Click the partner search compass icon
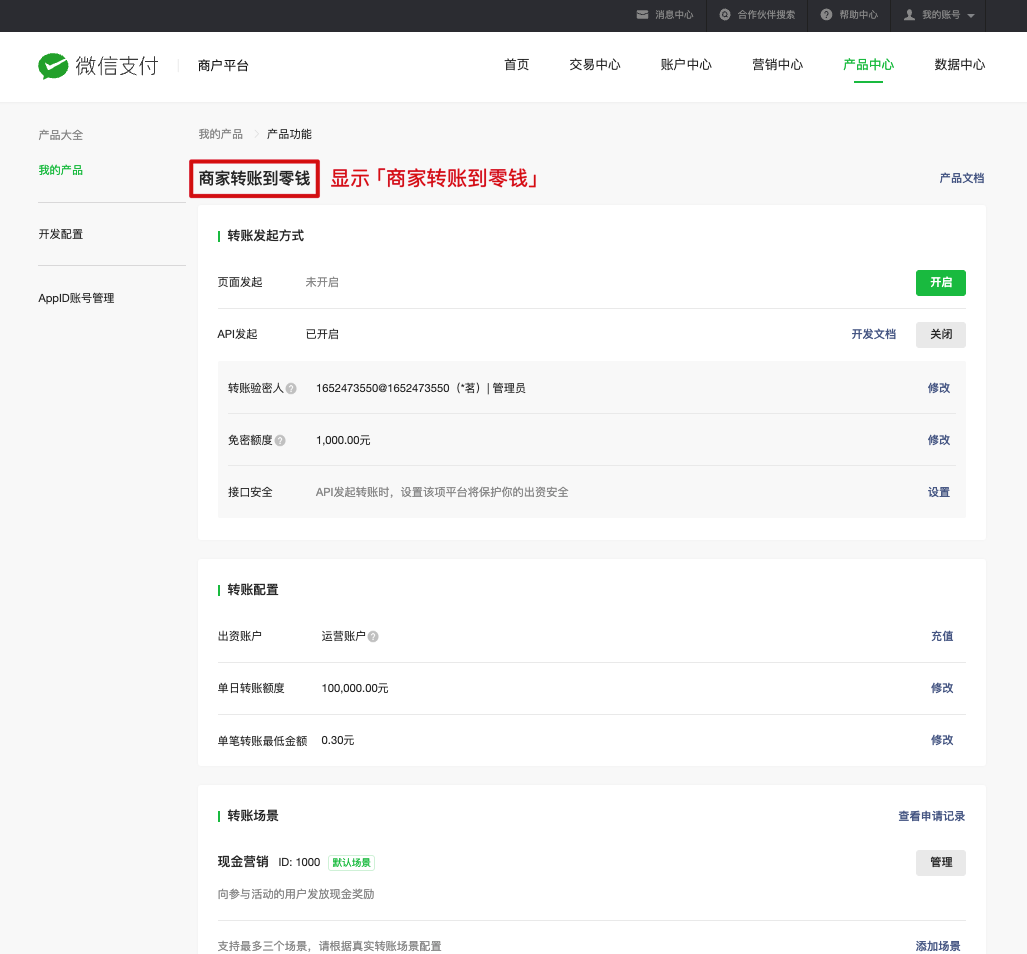 pyautogui.click(x=725, y=14)
